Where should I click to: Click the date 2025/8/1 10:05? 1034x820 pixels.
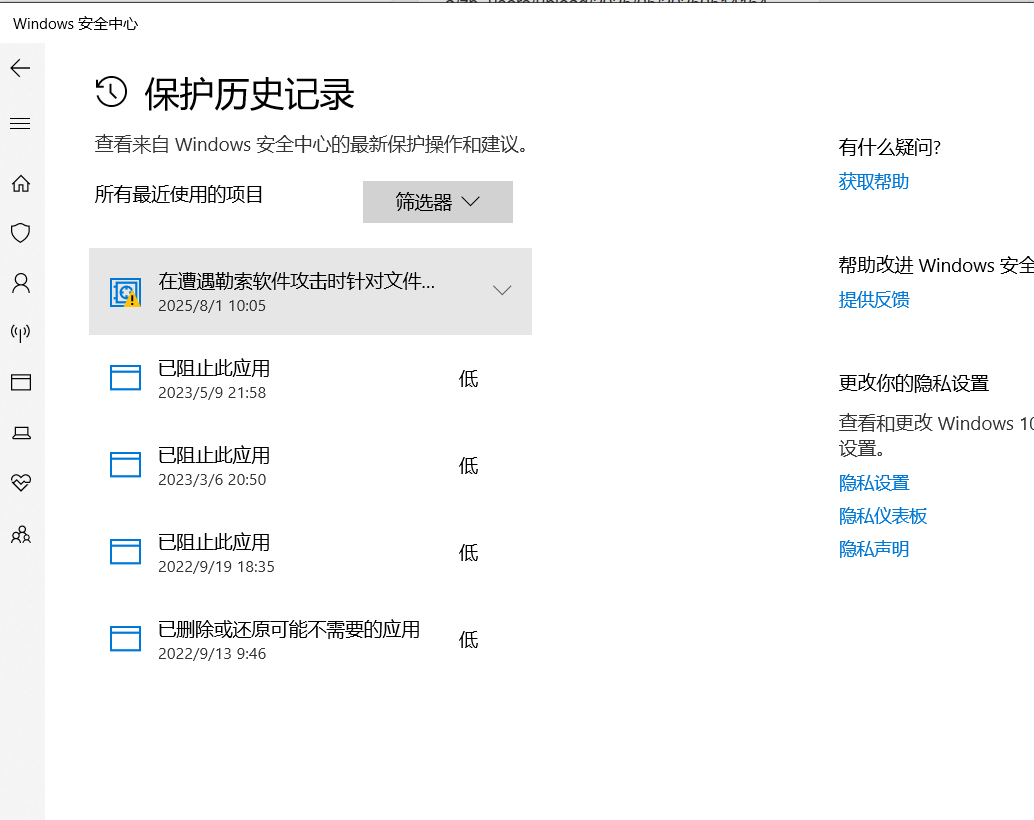[212, 306]
